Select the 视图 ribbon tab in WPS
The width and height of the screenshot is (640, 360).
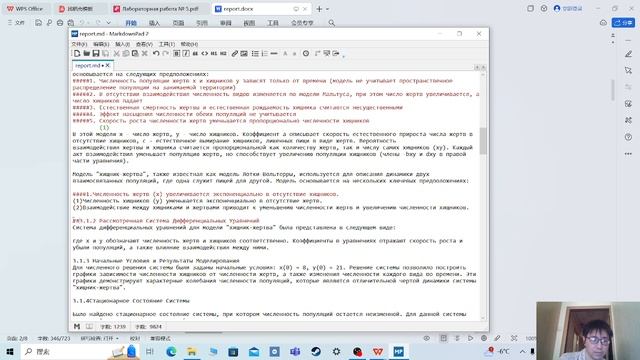click(249, 23)
